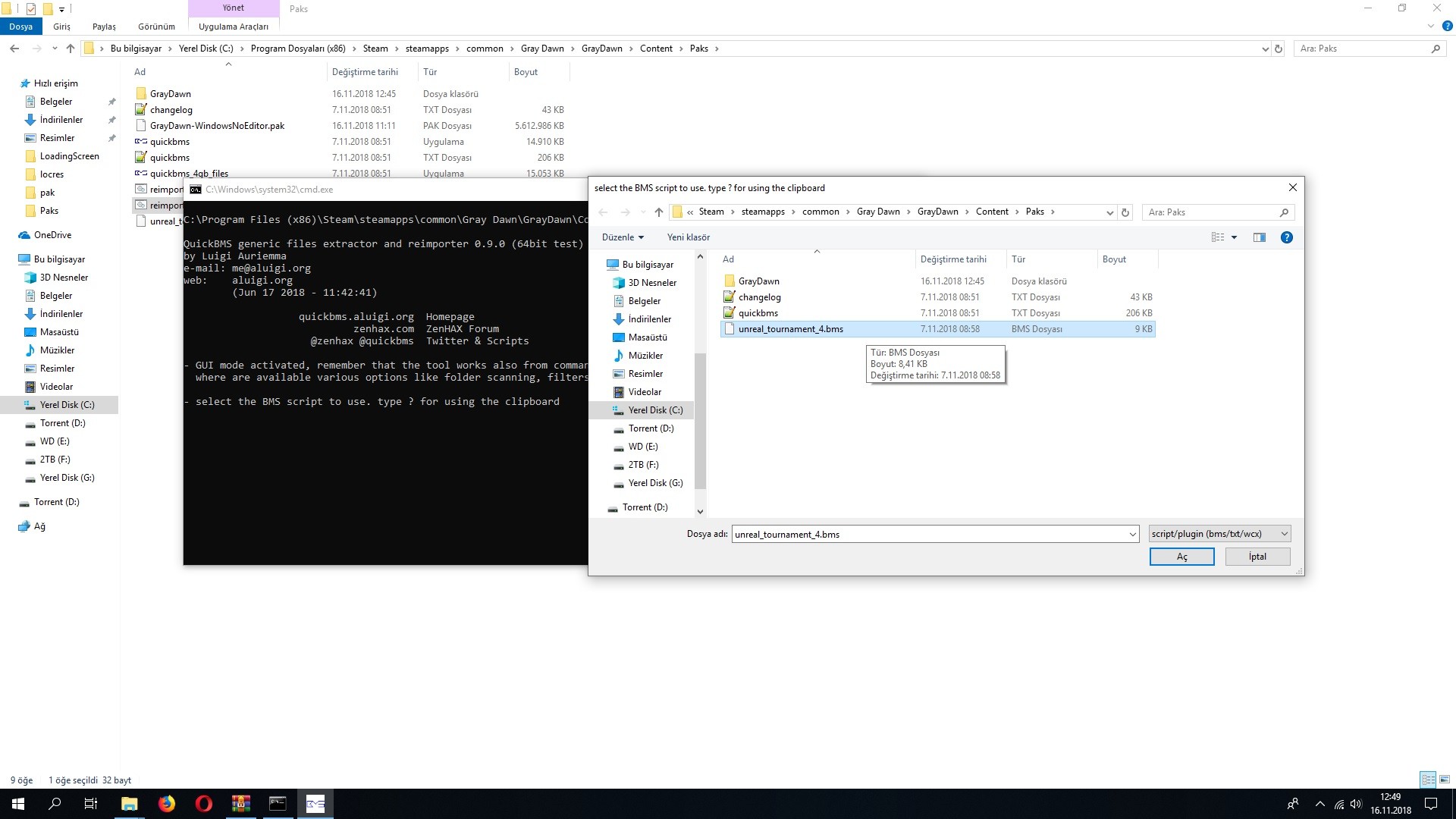Screen dimensions: 1456x819
Task: Refresh the dialog folder listing
Action: 1125,212
